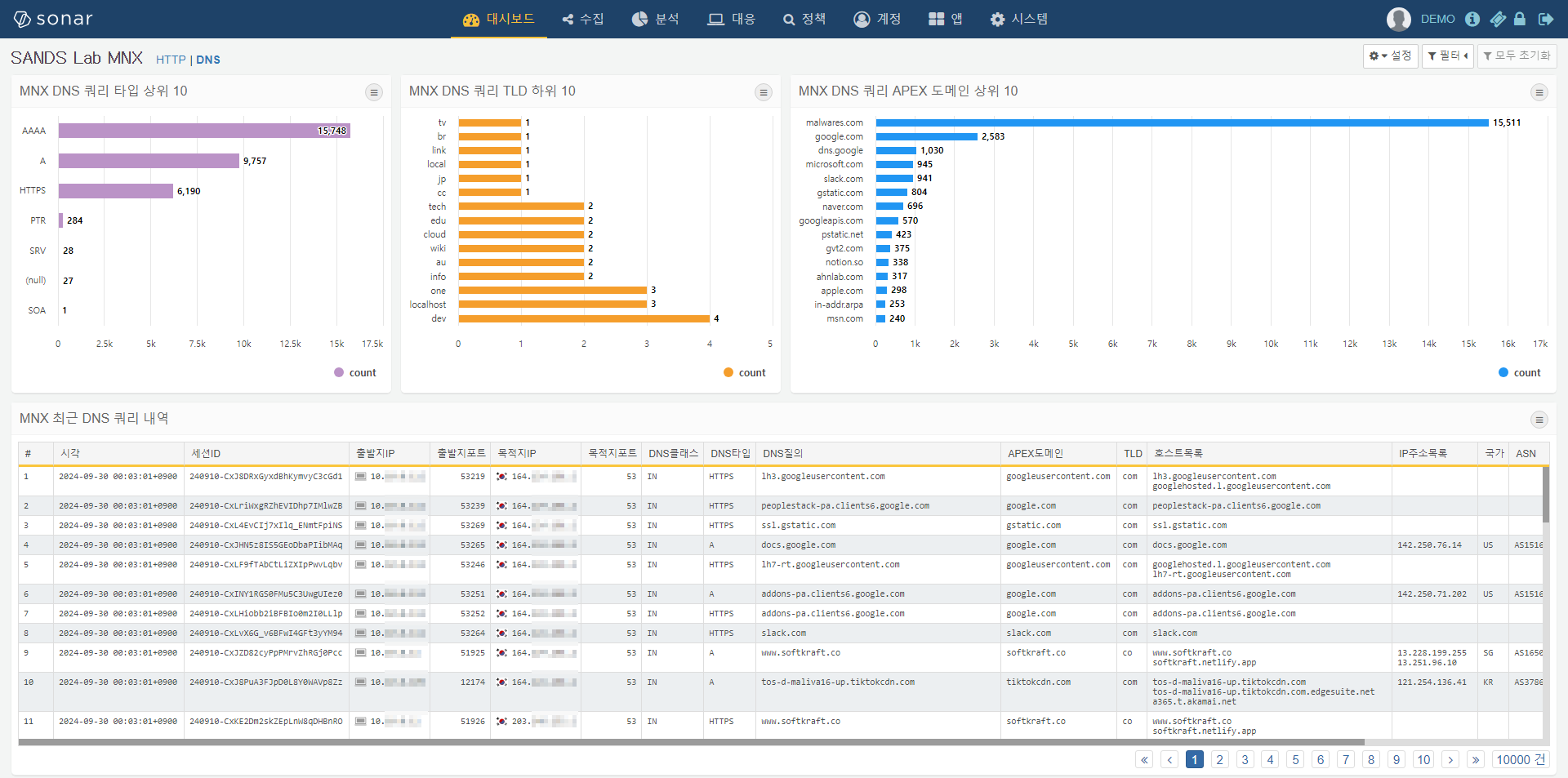The height and width of the screenshot is (778, 1568).
Task: Sort table by DNS질의 column
Action: pos(878,453)
